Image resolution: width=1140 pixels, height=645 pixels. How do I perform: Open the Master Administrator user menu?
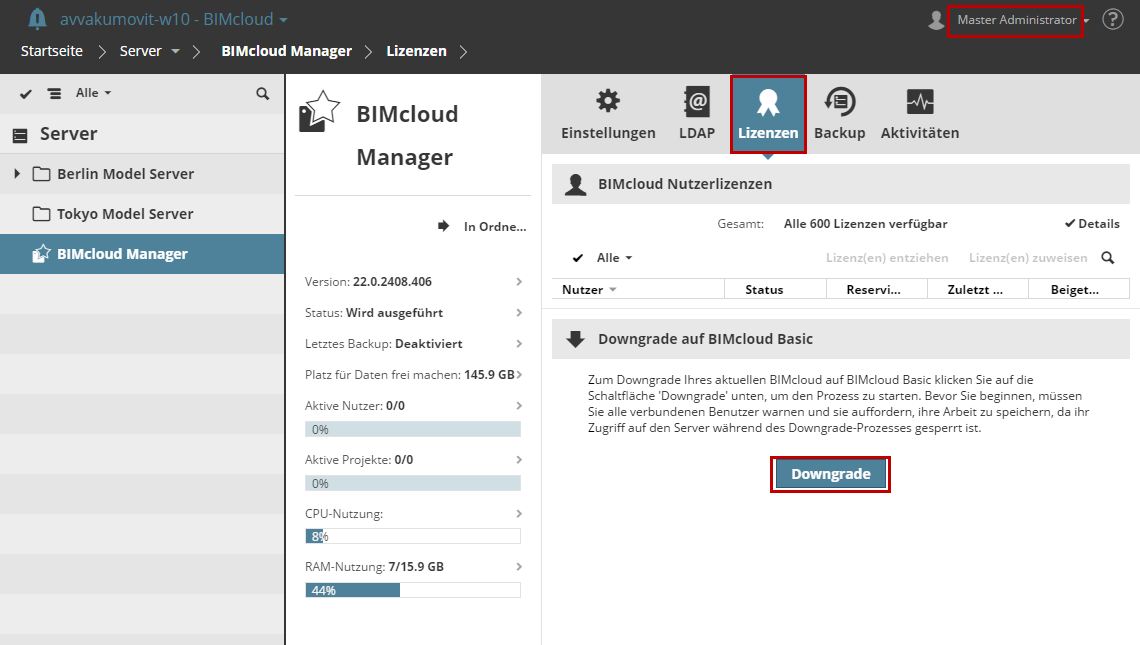1023,20
